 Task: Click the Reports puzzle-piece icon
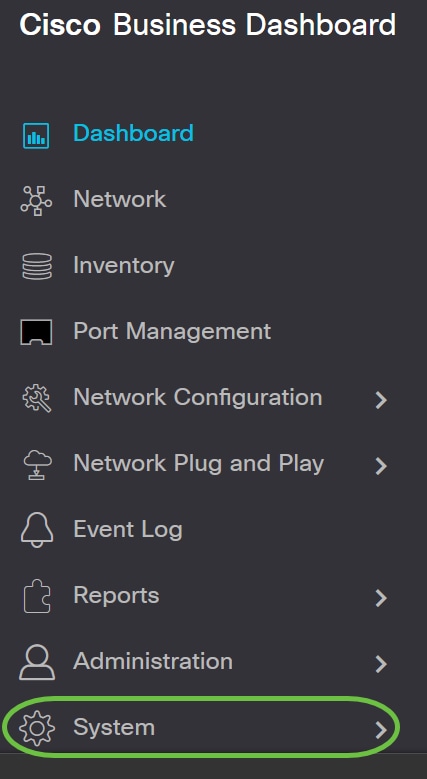[37, 596]
